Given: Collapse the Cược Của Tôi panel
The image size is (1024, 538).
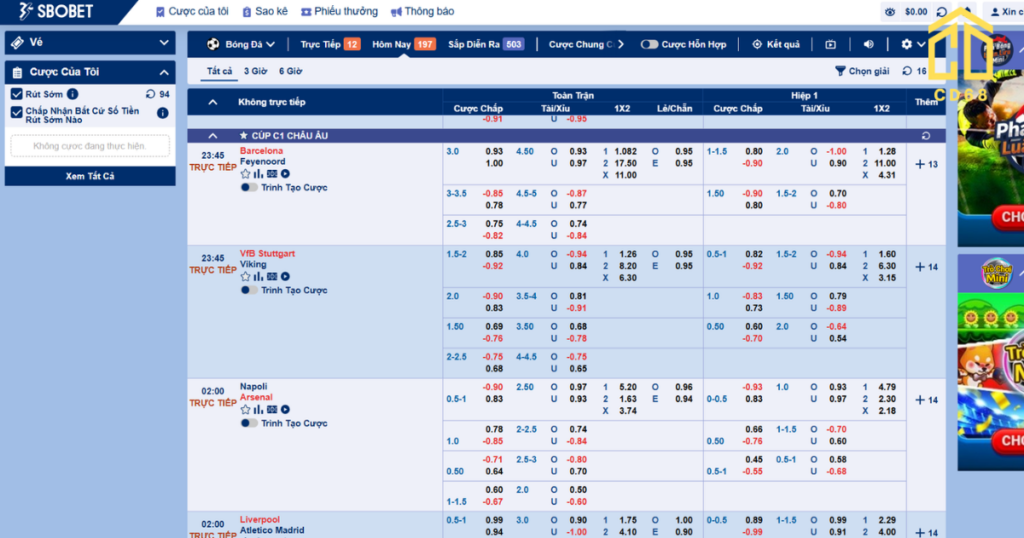Looking at the screenshot, I should point(90,72).
